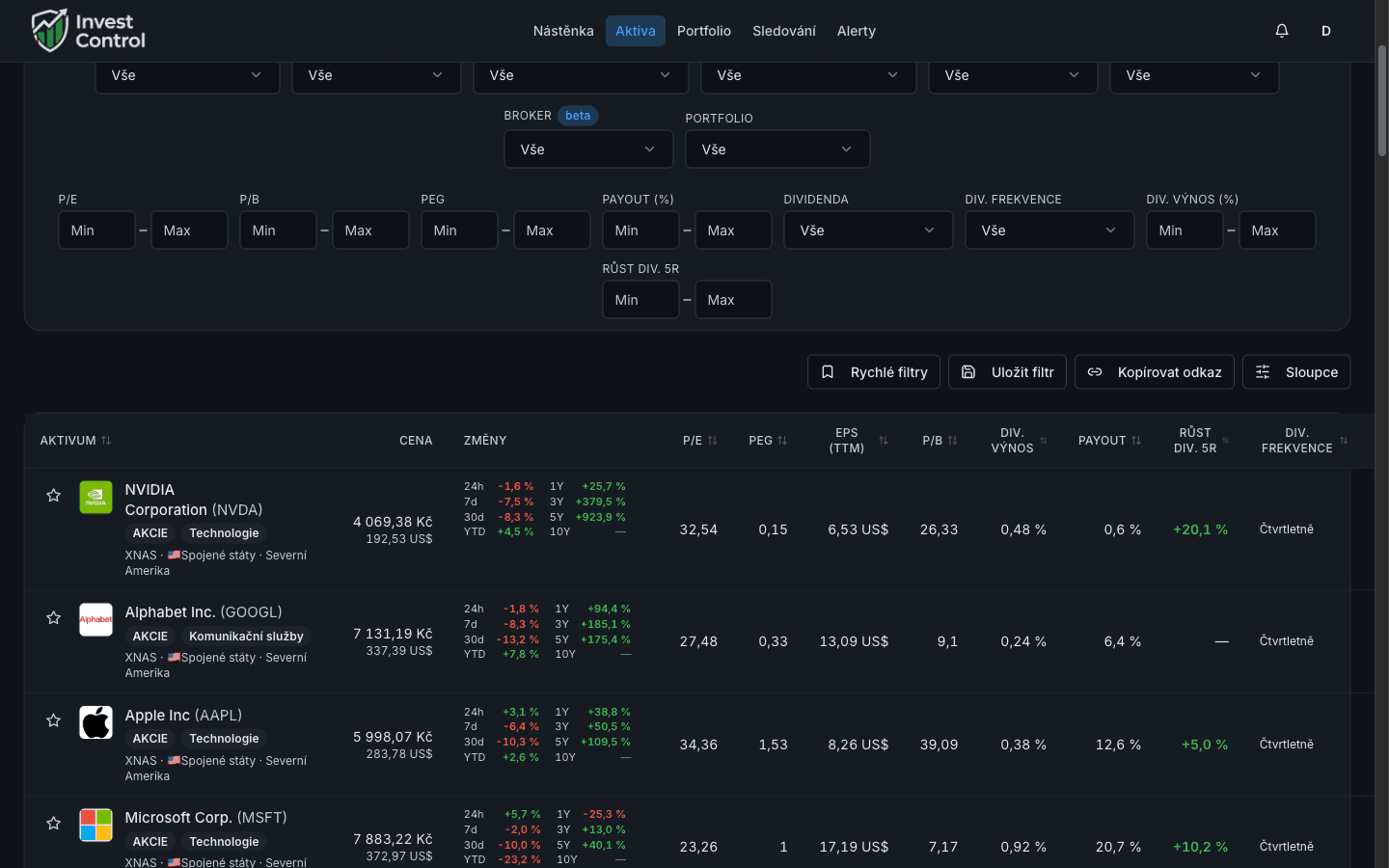The image size is (1389, 868).
Task: Click the P/E Max field
Action: 189,231
